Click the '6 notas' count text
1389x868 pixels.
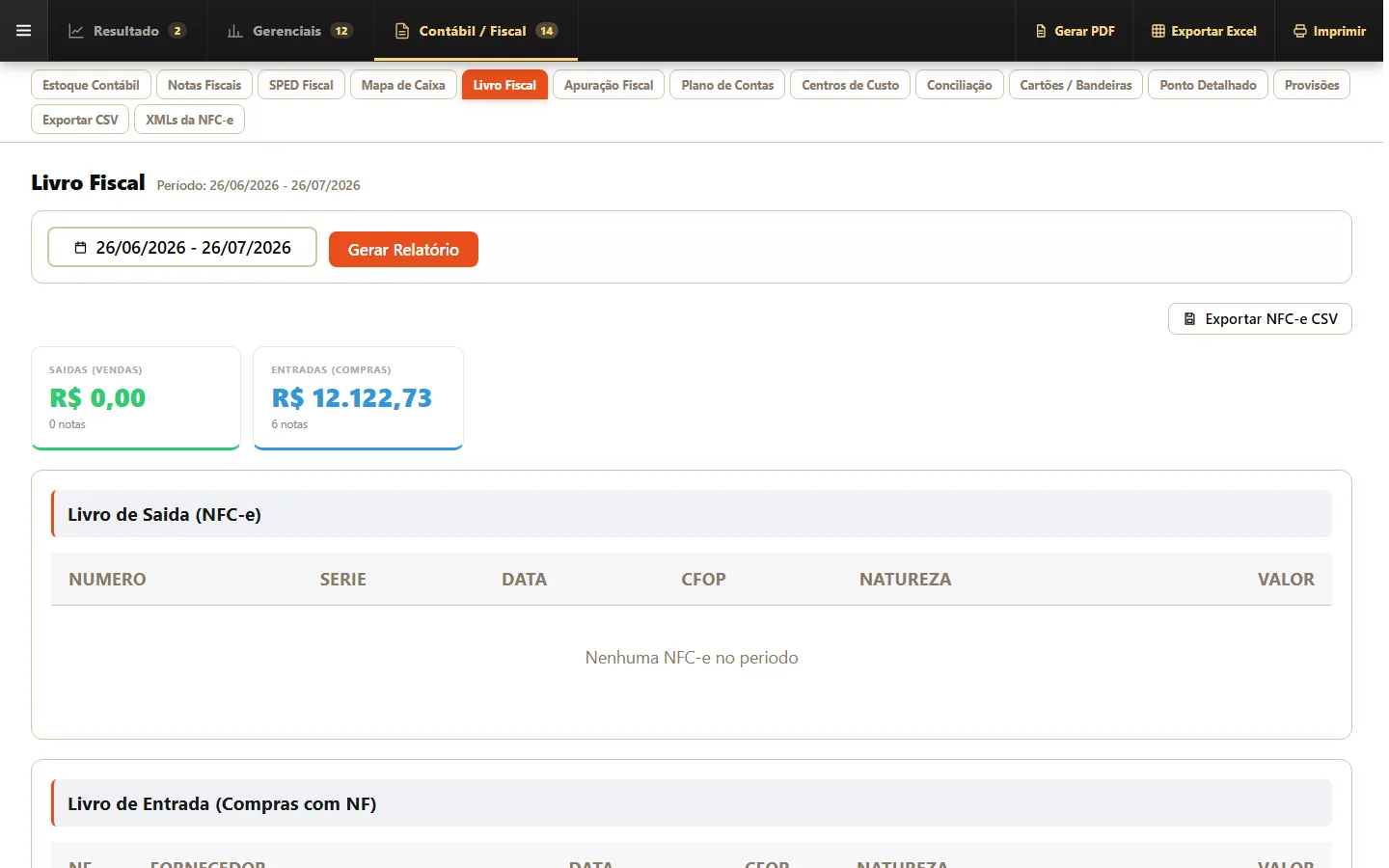[289, 424]
